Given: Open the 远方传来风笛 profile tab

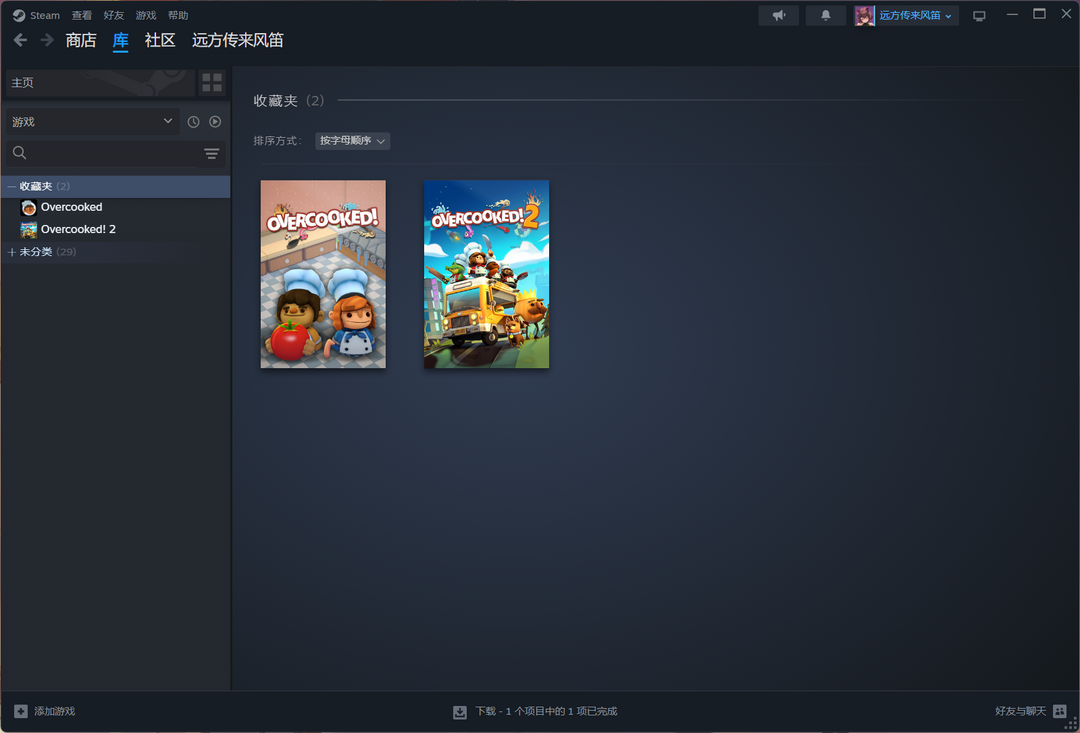Looking at the screenshot, I should click(x=238, y=41).
